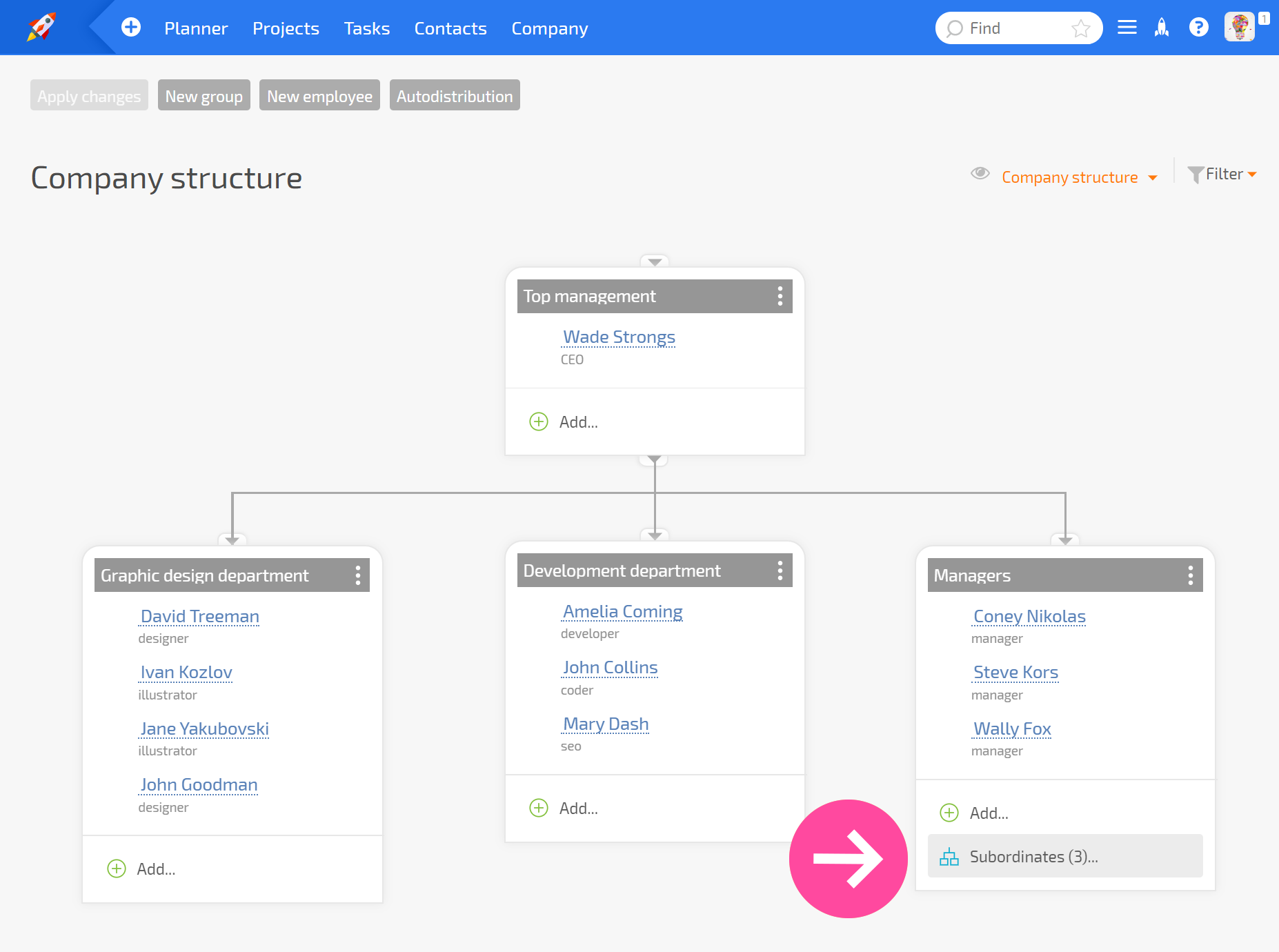Click the New employee button
This screenshot has height=952, width=1279.
pyautogui.click(x=319, y=95)
